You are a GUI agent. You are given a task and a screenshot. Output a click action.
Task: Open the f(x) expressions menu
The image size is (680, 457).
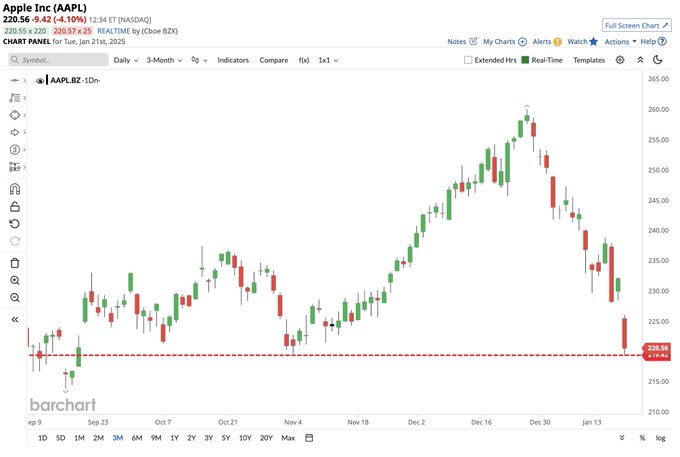point(304,60)
